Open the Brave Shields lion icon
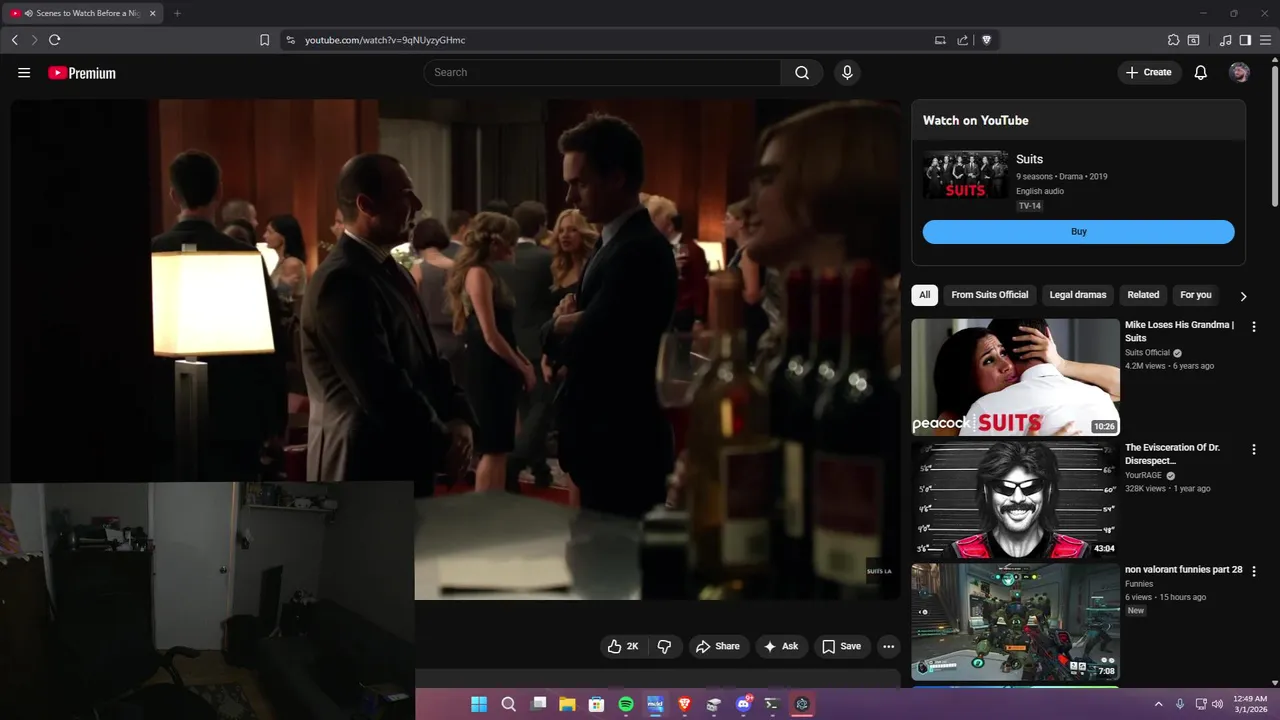Screen dimensions: 1280x720 [987, 40]
